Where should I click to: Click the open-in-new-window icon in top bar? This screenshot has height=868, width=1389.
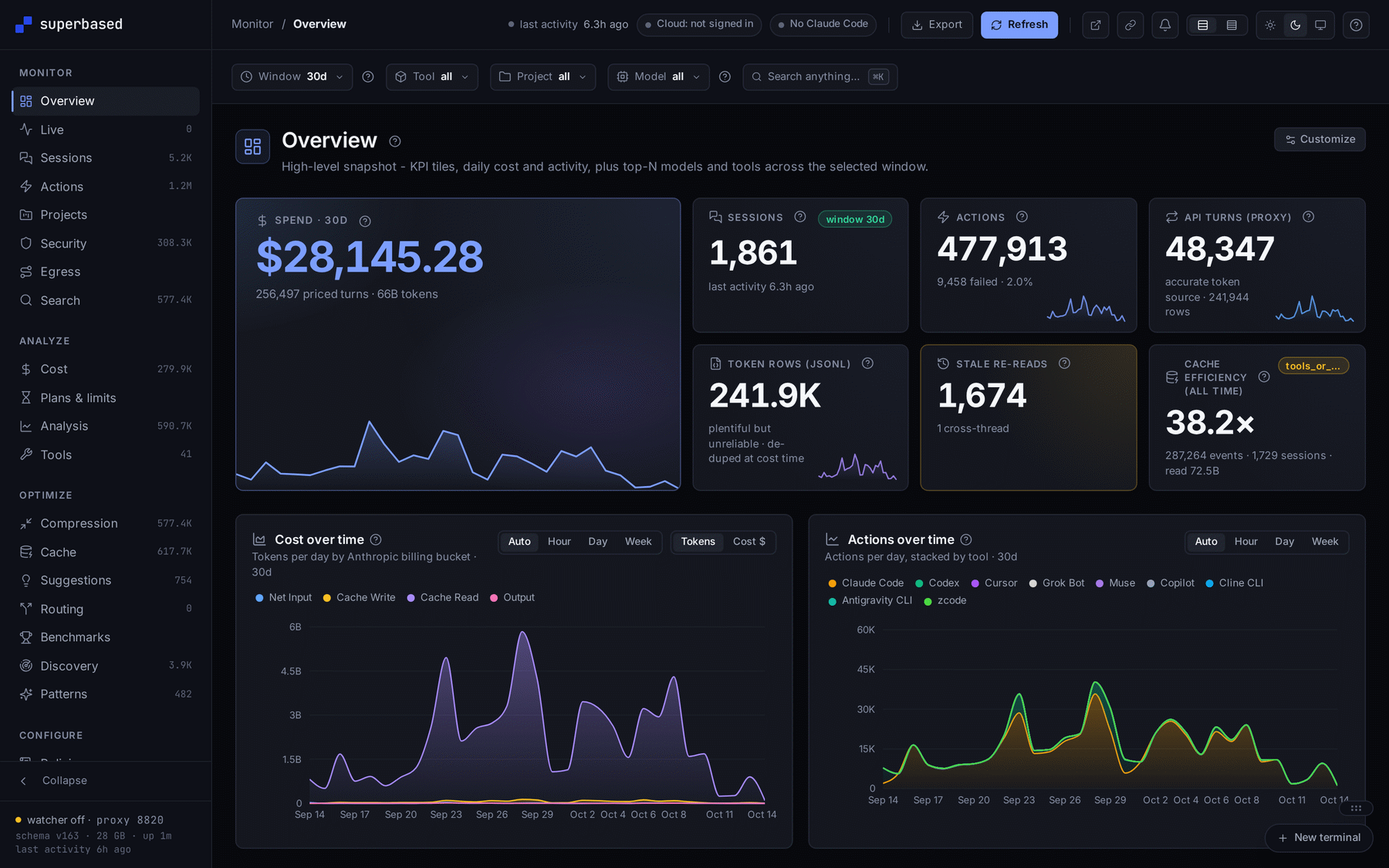[x=1095, y=25]
